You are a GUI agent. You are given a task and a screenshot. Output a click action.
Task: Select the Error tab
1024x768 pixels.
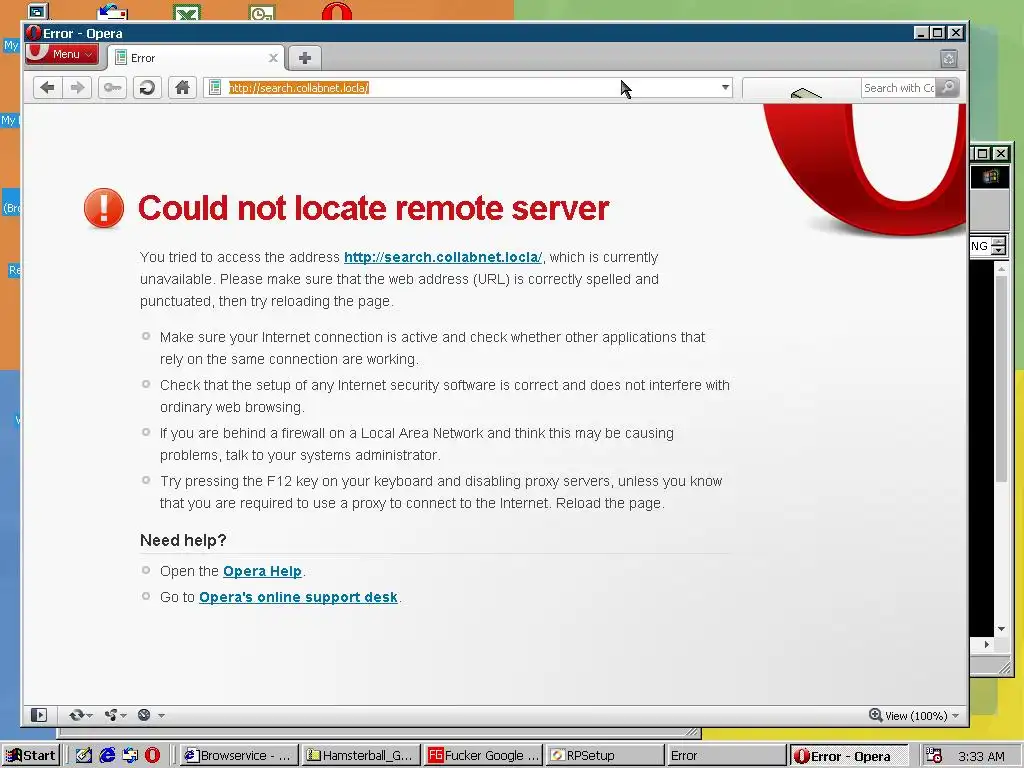pos(197,58)
